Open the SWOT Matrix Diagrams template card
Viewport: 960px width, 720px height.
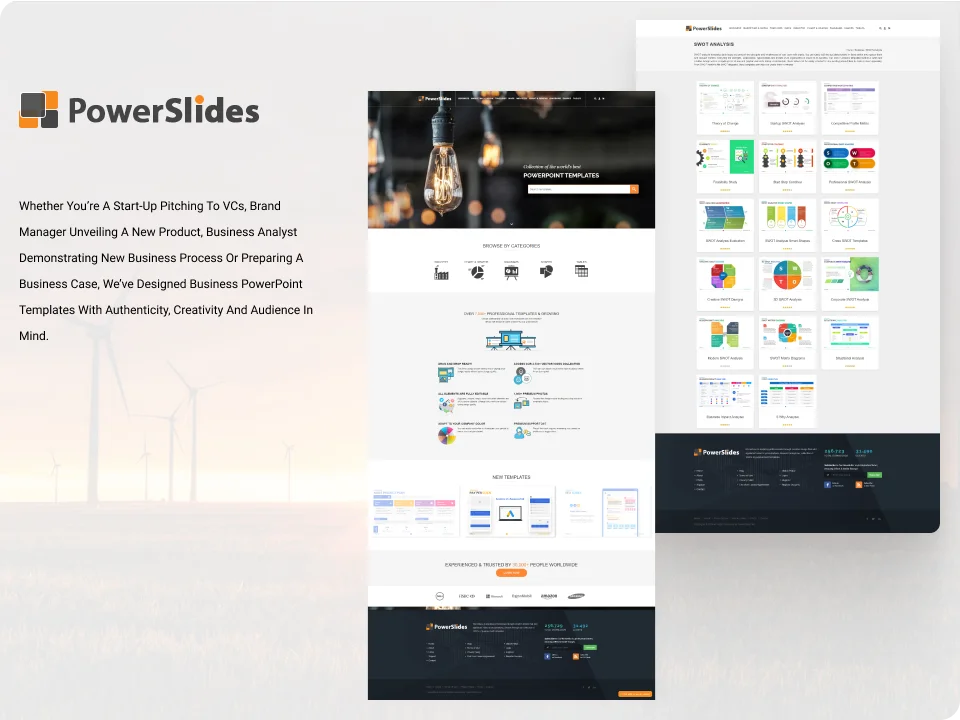pyautogui.click(x=787, y=343)
